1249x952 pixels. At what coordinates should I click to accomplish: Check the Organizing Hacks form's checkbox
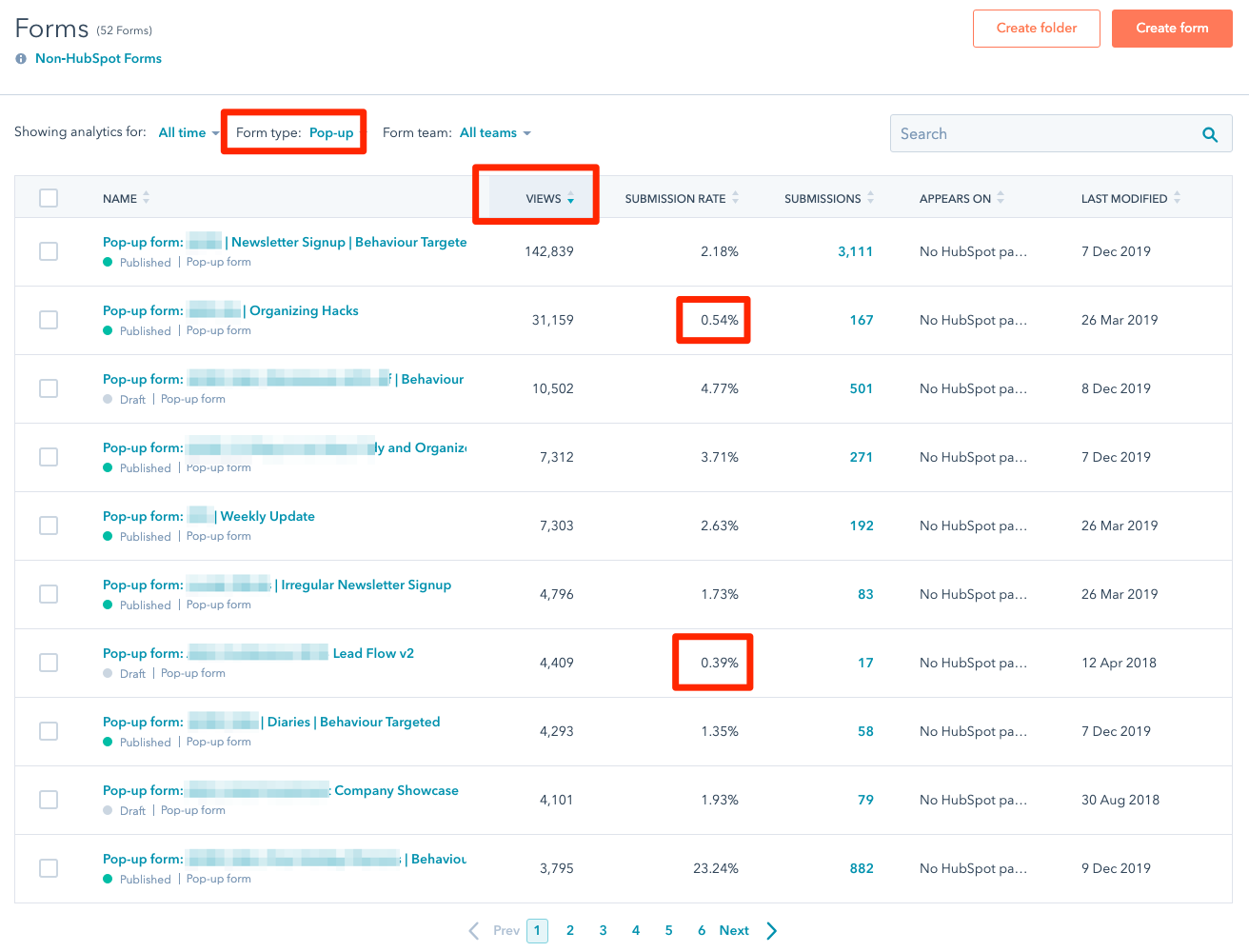(49, 320)
